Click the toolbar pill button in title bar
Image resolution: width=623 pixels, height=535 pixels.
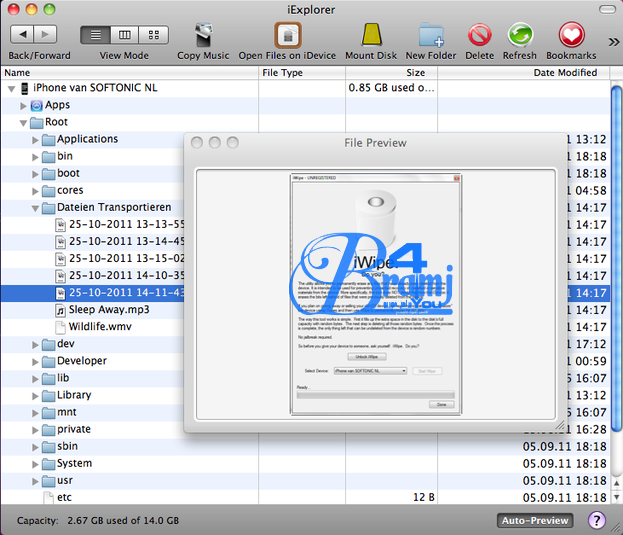[x=607, y=9]
